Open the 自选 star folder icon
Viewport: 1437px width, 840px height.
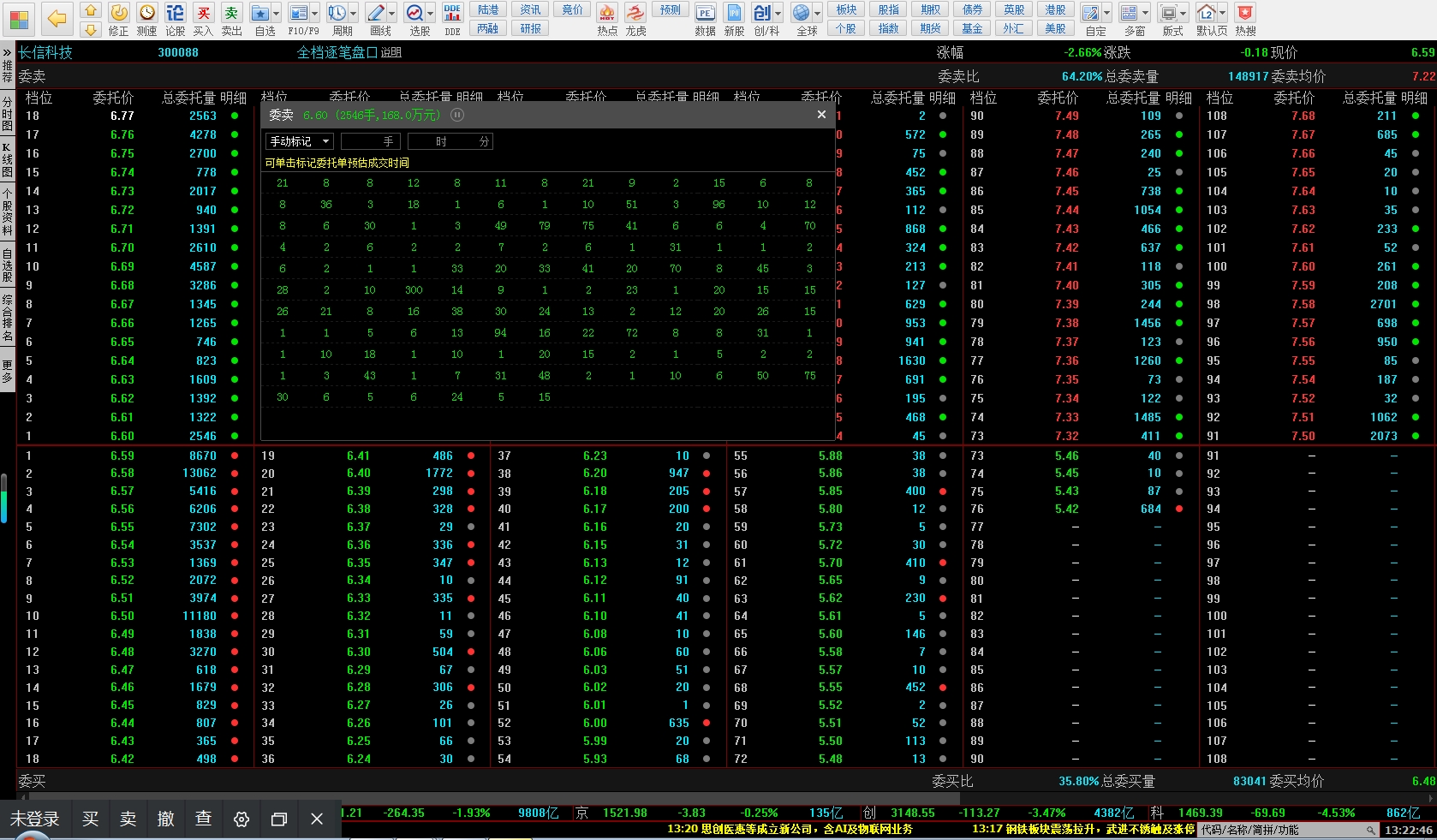point(259,13)
